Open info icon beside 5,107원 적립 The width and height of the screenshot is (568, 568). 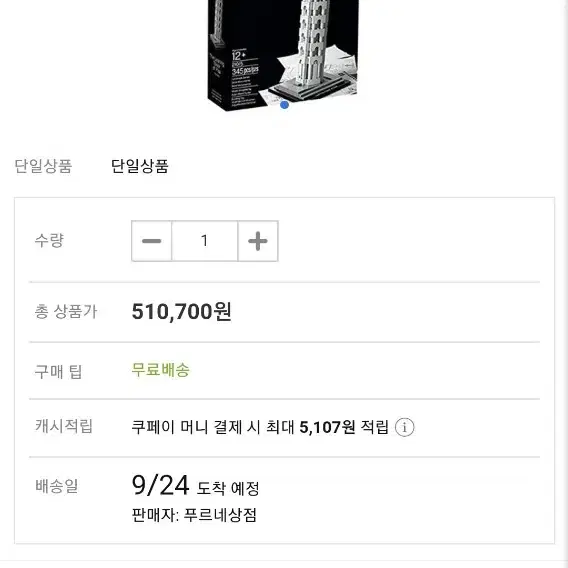404,427
